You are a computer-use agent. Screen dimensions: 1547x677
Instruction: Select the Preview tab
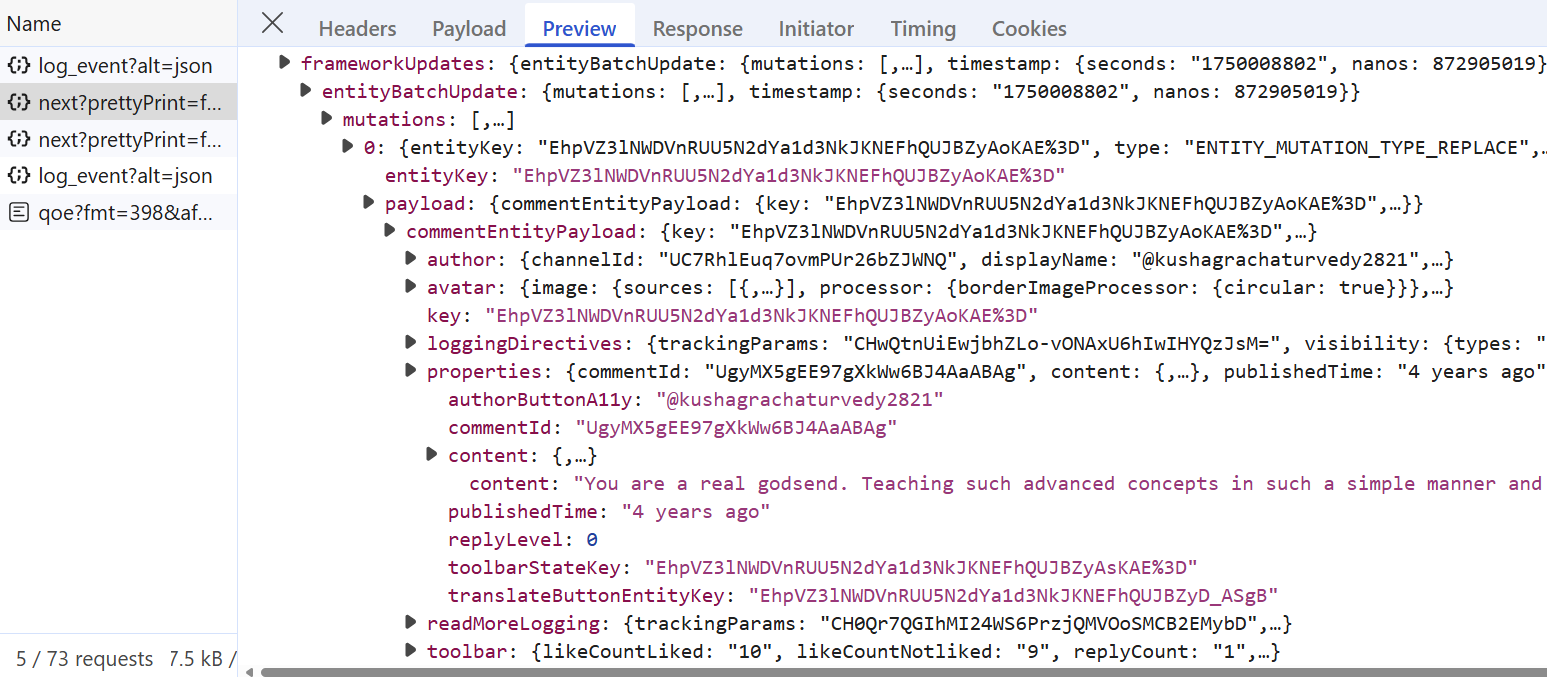pos(579,29)
